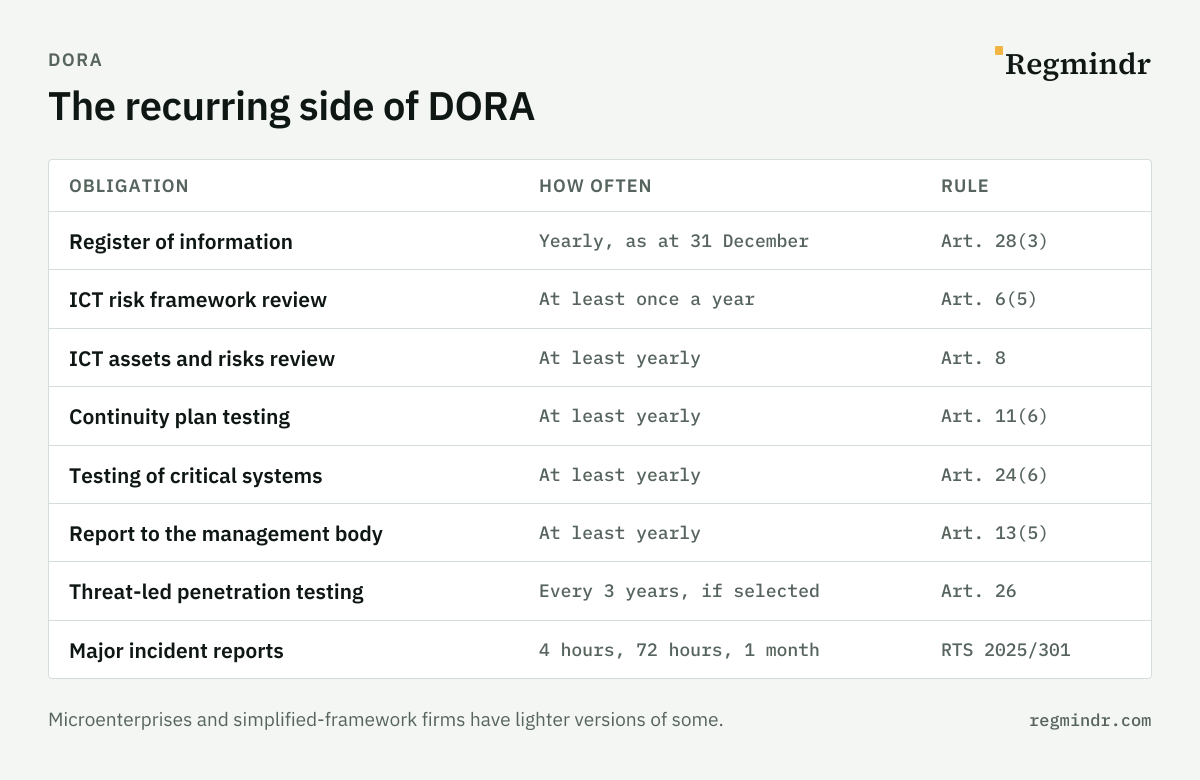Click the 'Art. 28(3)' rule cell

click(x=994, y=241)
